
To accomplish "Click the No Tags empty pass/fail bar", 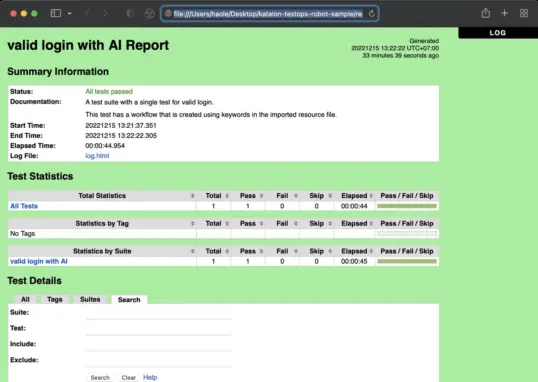I will (407, 234).
